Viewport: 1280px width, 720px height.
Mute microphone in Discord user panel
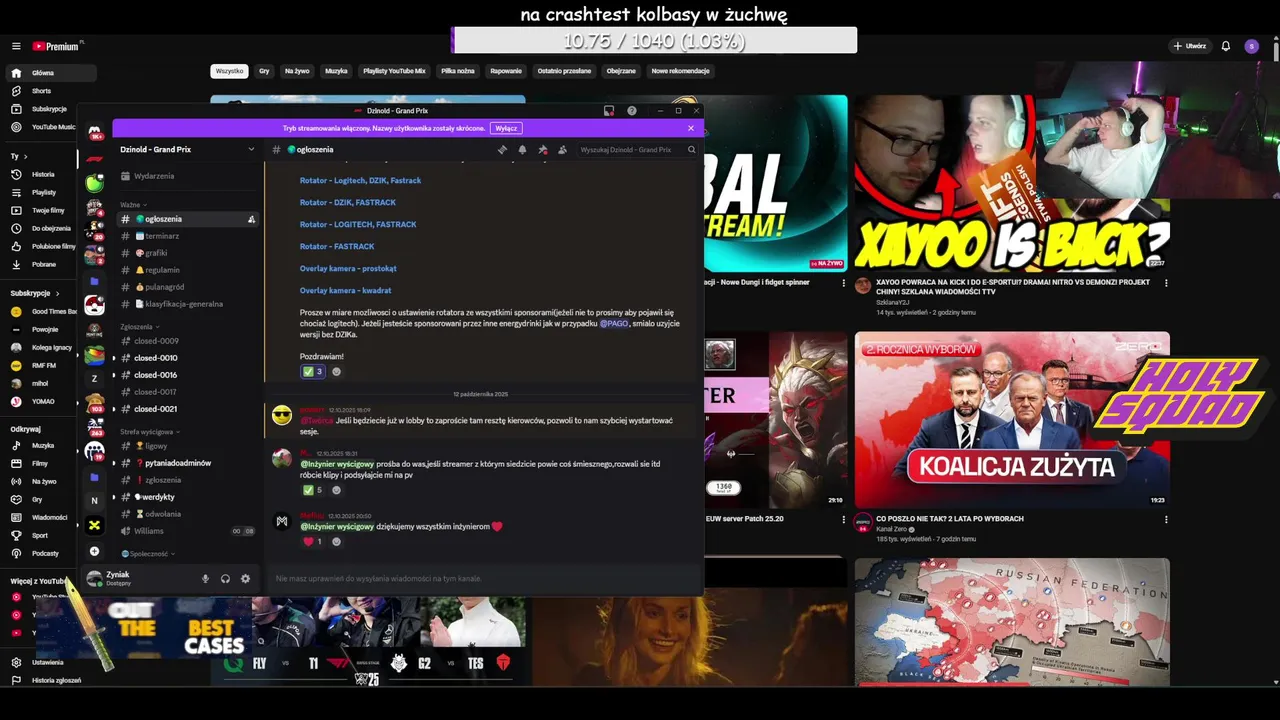205,578
